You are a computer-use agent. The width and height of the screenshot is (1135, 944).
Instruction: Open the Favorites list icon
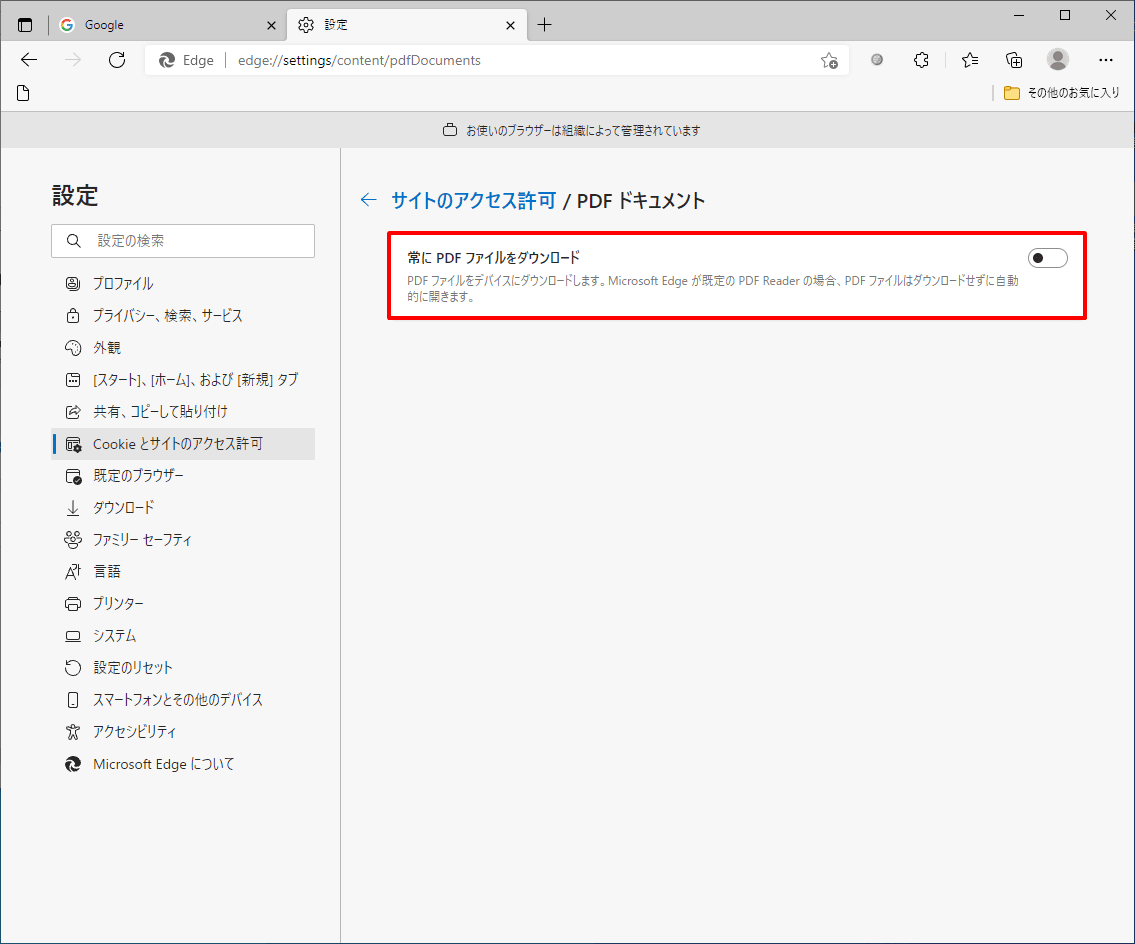pos(969,60)
